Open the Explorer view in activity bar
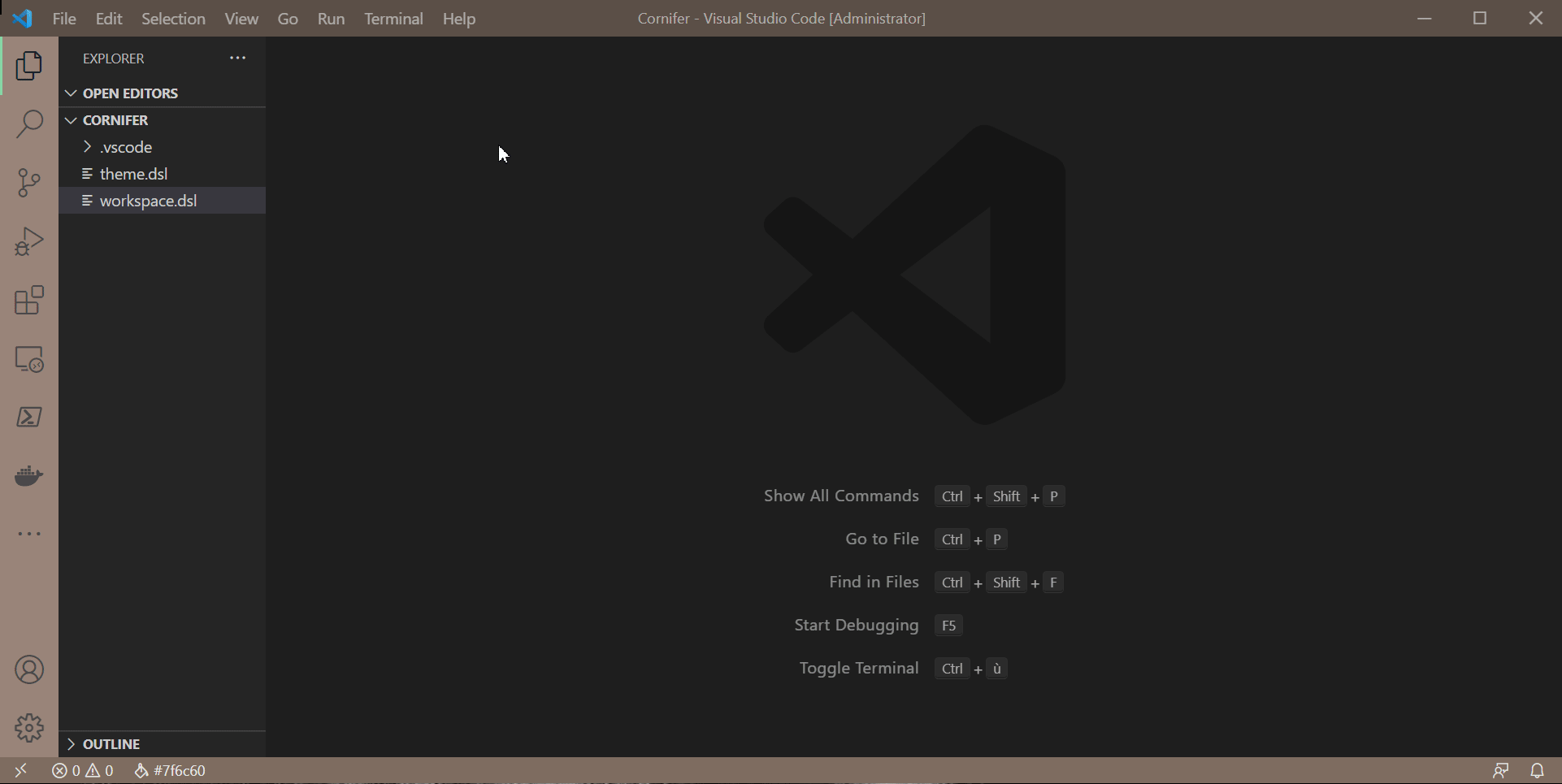Image resolution: width=1562 pixels, height=784 pixels. pos(29,66)
